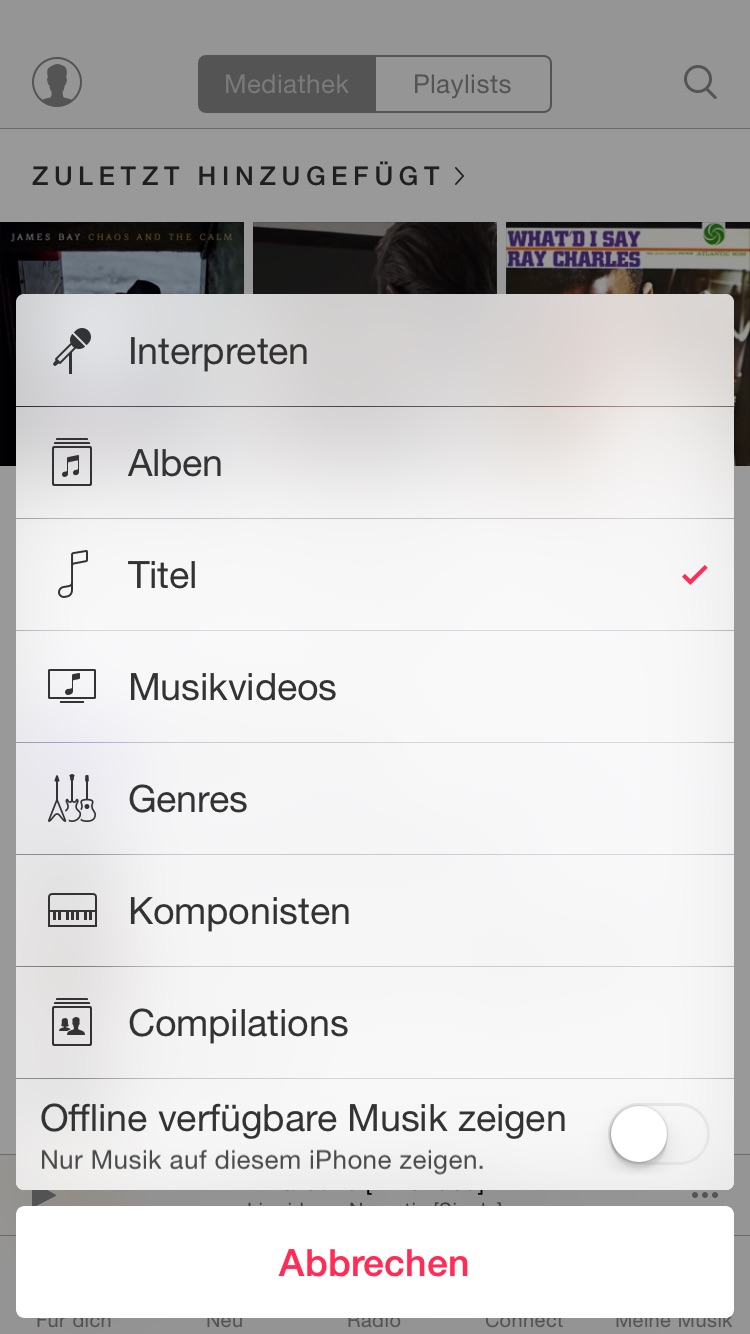This screenshot has width=750, height=1334.
Task: Tap the album stack icon for Alben
Action: tap(71, 463)
